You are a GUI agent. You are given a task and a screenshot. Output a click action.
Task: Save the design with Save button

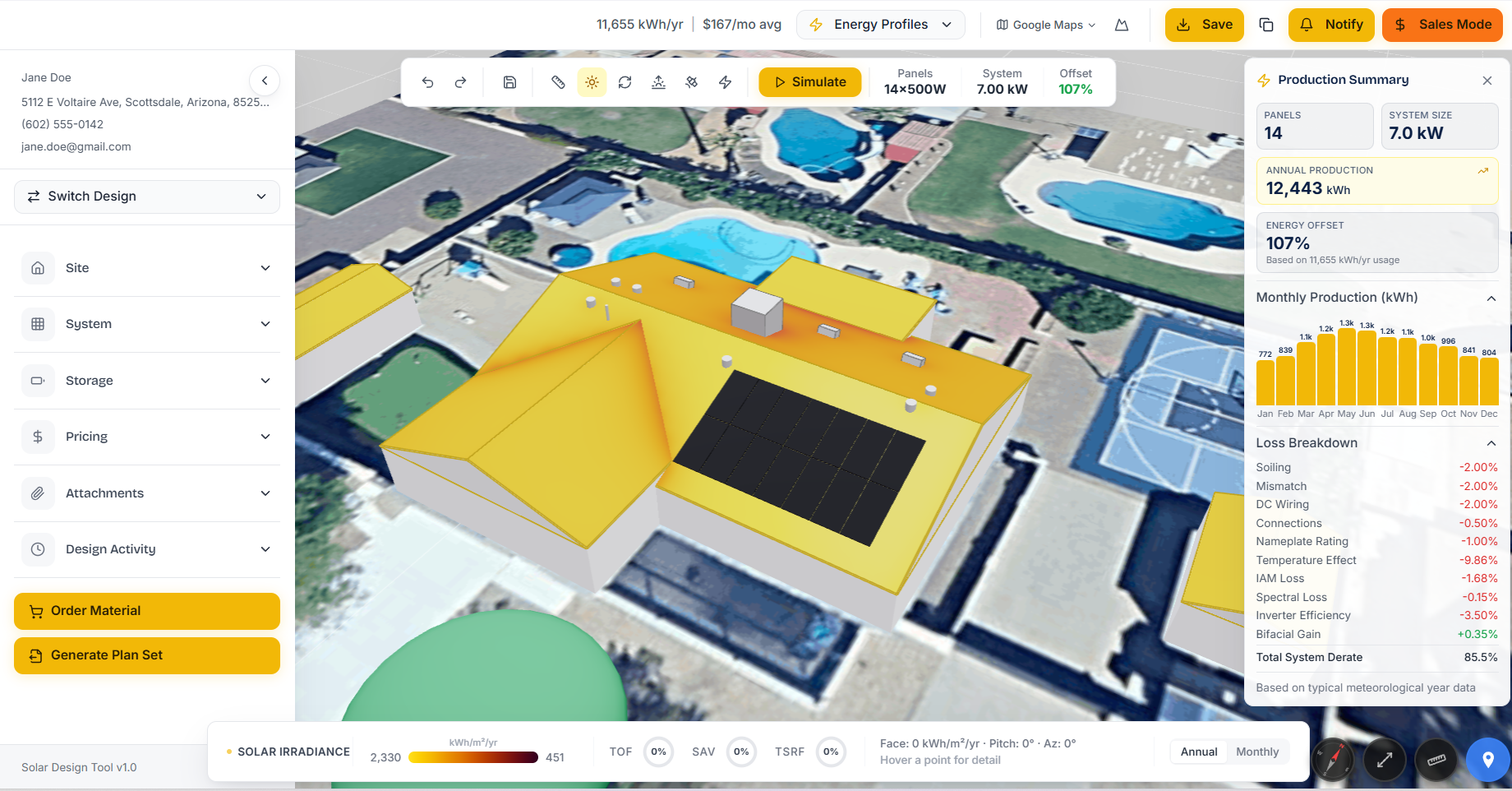[1204, 25]
